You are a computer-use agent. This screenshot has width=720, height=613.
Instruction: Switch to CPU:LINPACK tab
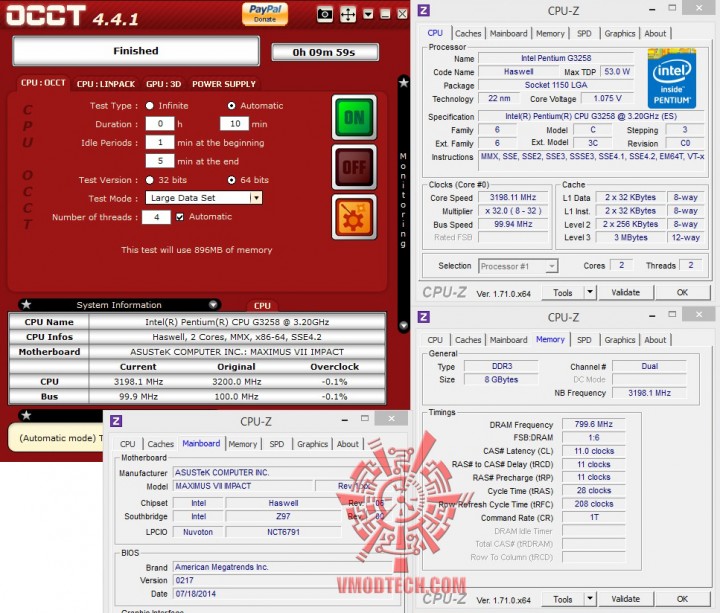pos(106,84)
